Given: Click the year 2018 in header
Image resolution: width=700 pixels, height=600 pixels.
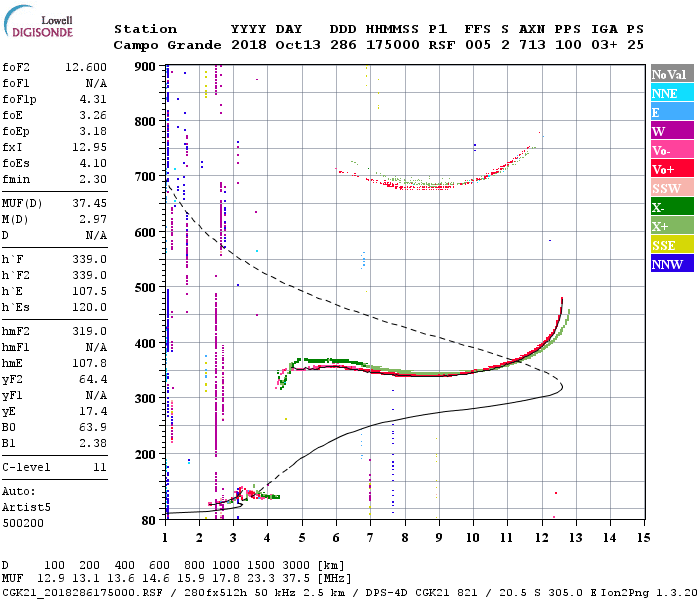Looking at the screenshot, I should tap(249, 45).
